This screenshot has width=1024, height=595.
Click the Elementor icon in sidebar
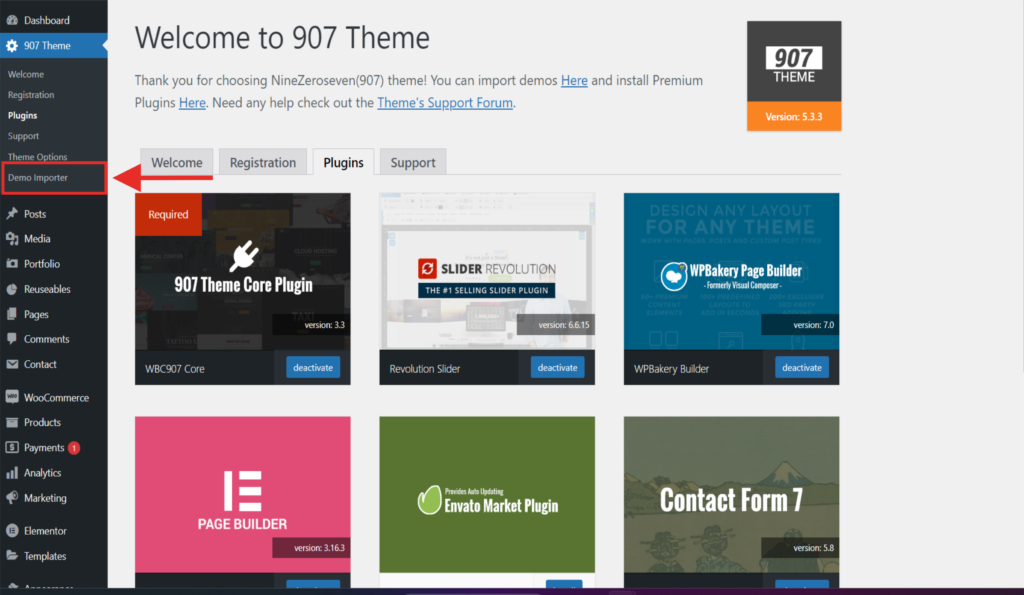(x=12, y=531)
